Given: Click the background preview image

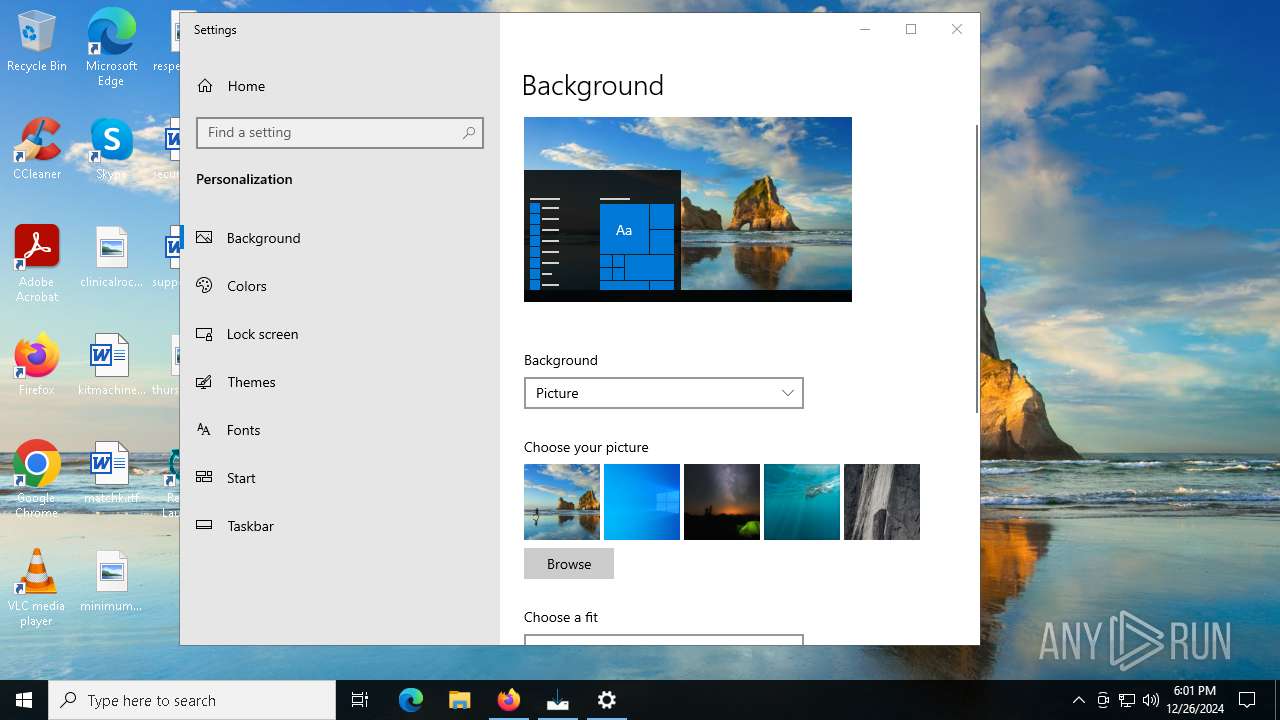Looking at the screenshot, I should pos(688,209).
